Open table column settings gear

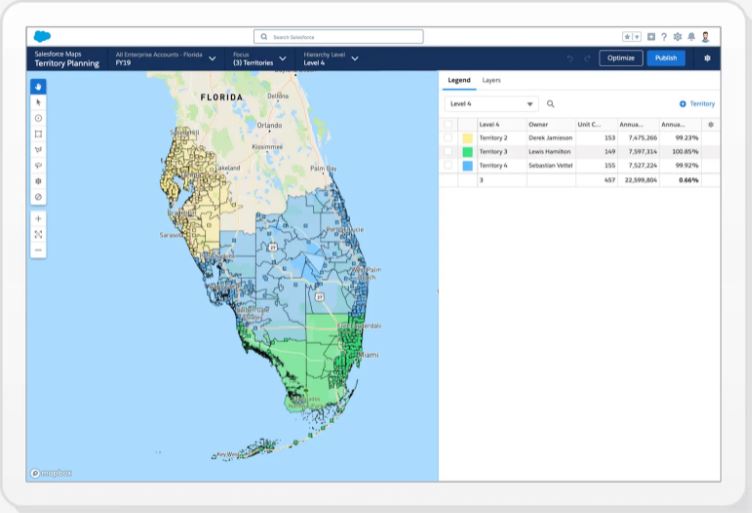click(711, 124)
